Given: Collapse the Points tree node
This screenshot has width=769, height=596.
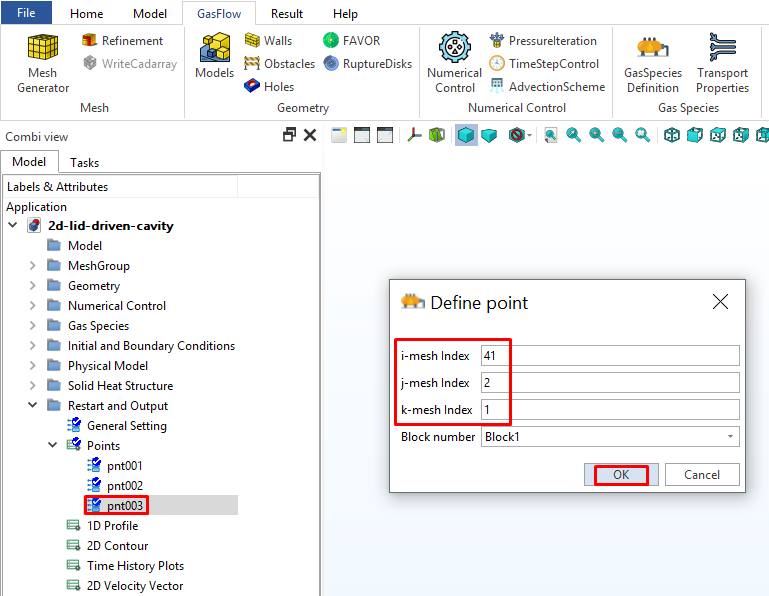Looking at the screenshot, I should click(x=53, y=446).
